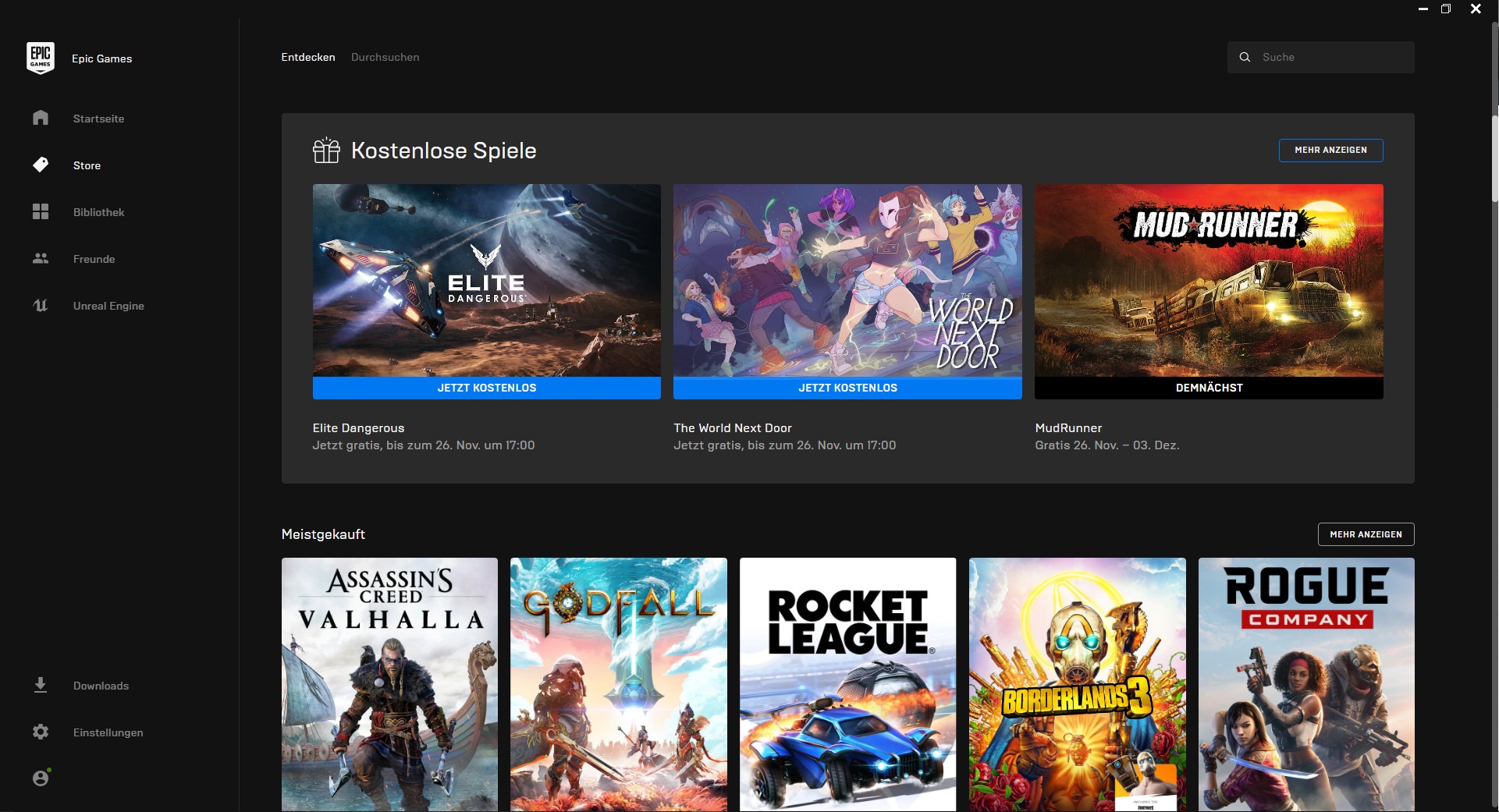The image size is (1499, 812).
Task: Switch to the Durchsuchen tab
Action: [x=385, y=57]
